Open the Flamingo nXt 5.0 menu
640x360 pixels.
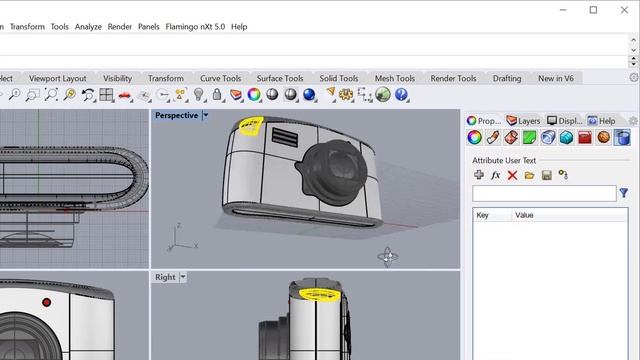click(x=195, y=27)
